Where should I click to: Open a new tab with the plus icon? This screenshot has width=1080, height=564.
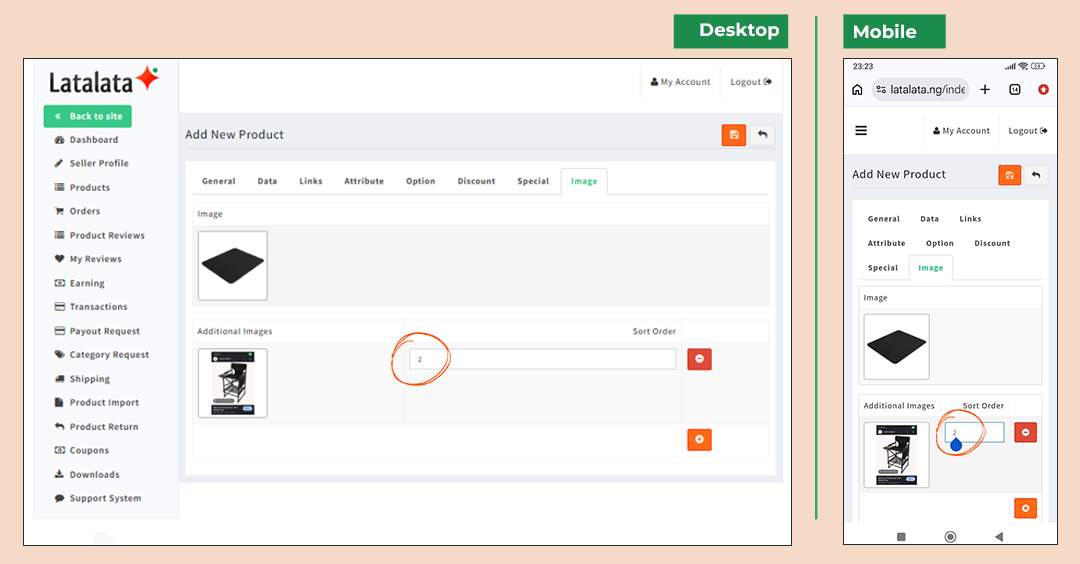tap(985, 90)
